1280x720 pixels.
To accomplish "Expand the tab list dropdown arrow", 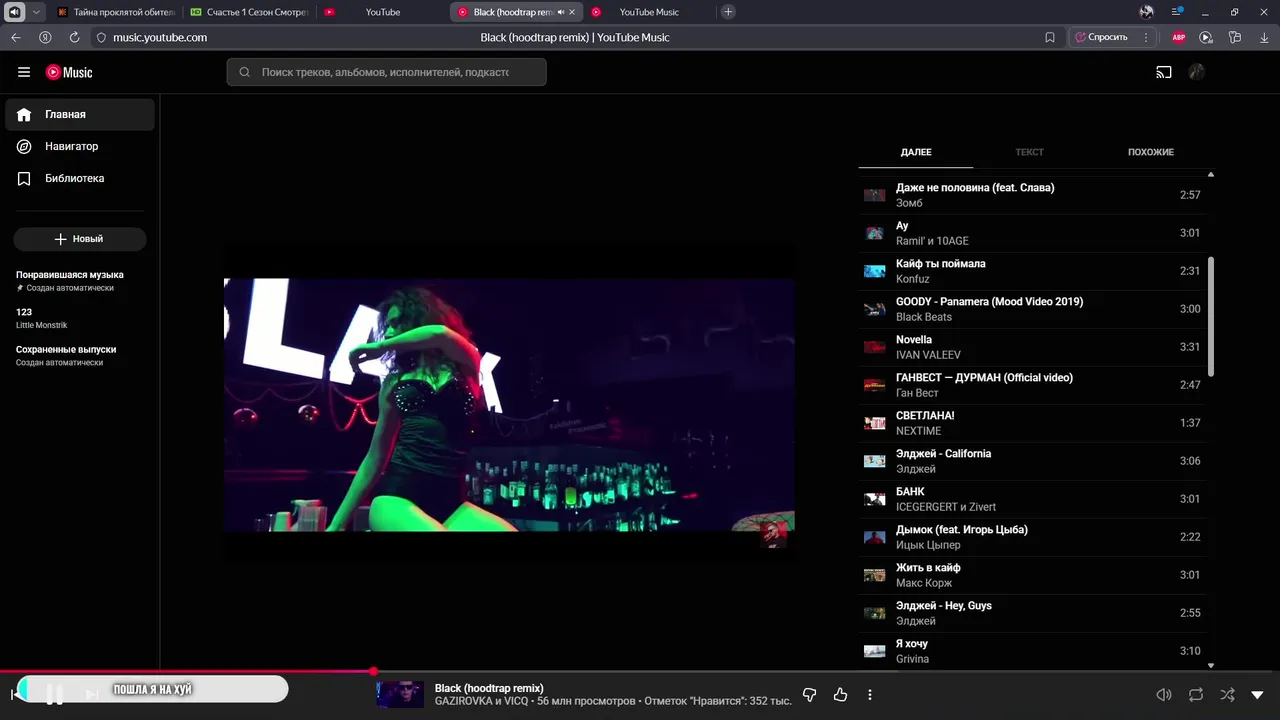I will (x=37, y=12).
